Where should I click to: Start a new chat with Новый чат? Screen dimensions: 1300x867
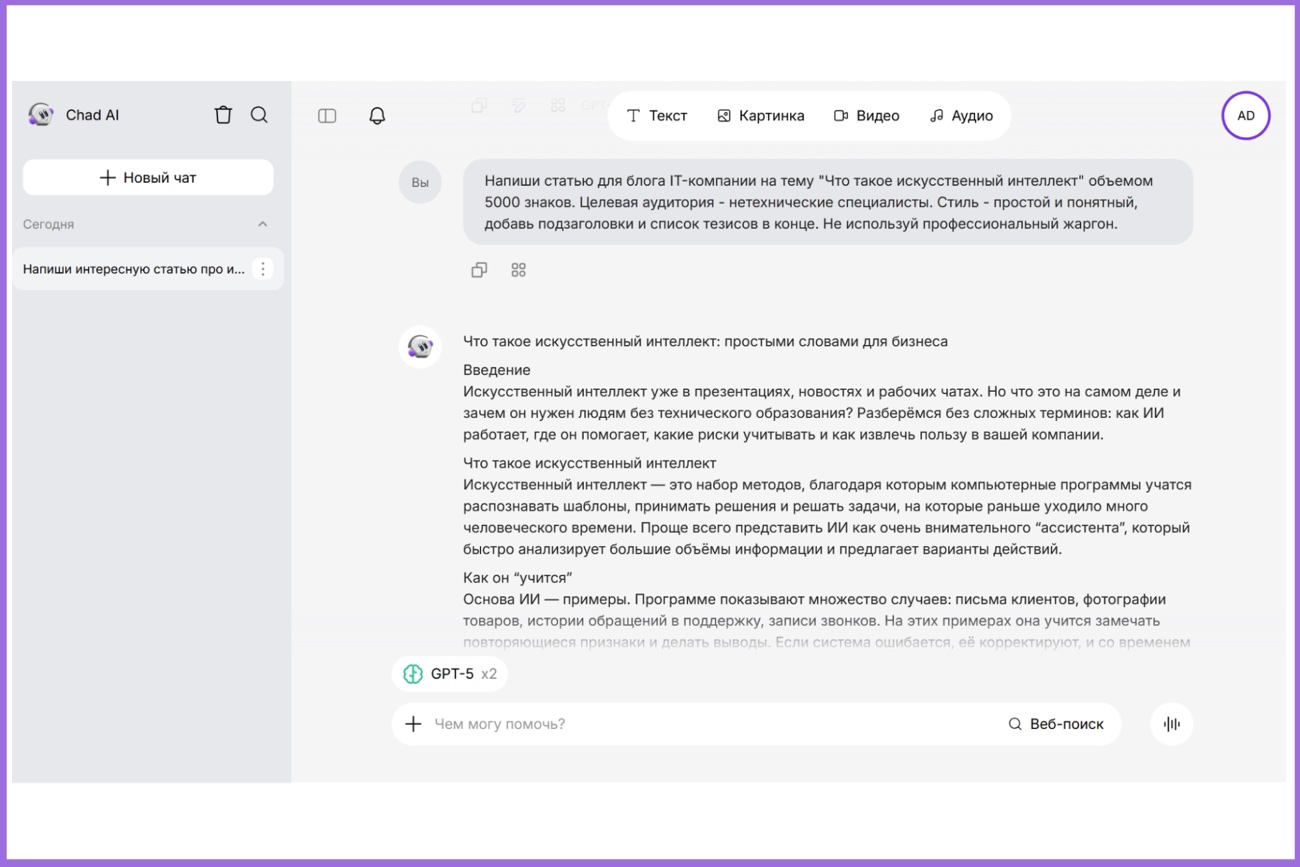[148, 178]
